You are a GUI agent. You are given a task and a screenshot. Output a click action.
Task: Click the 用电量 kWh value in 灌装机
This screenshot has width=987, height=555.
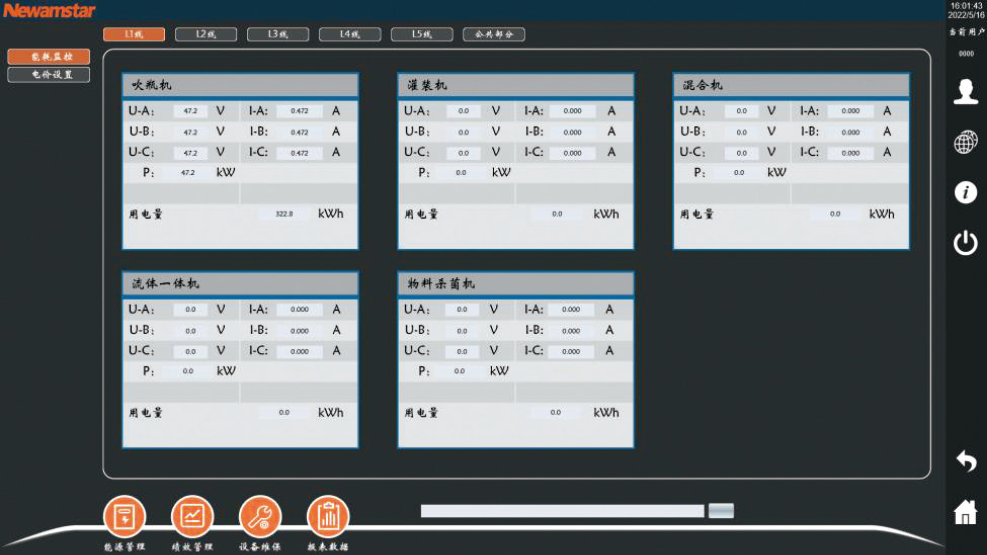pos(557,214)
